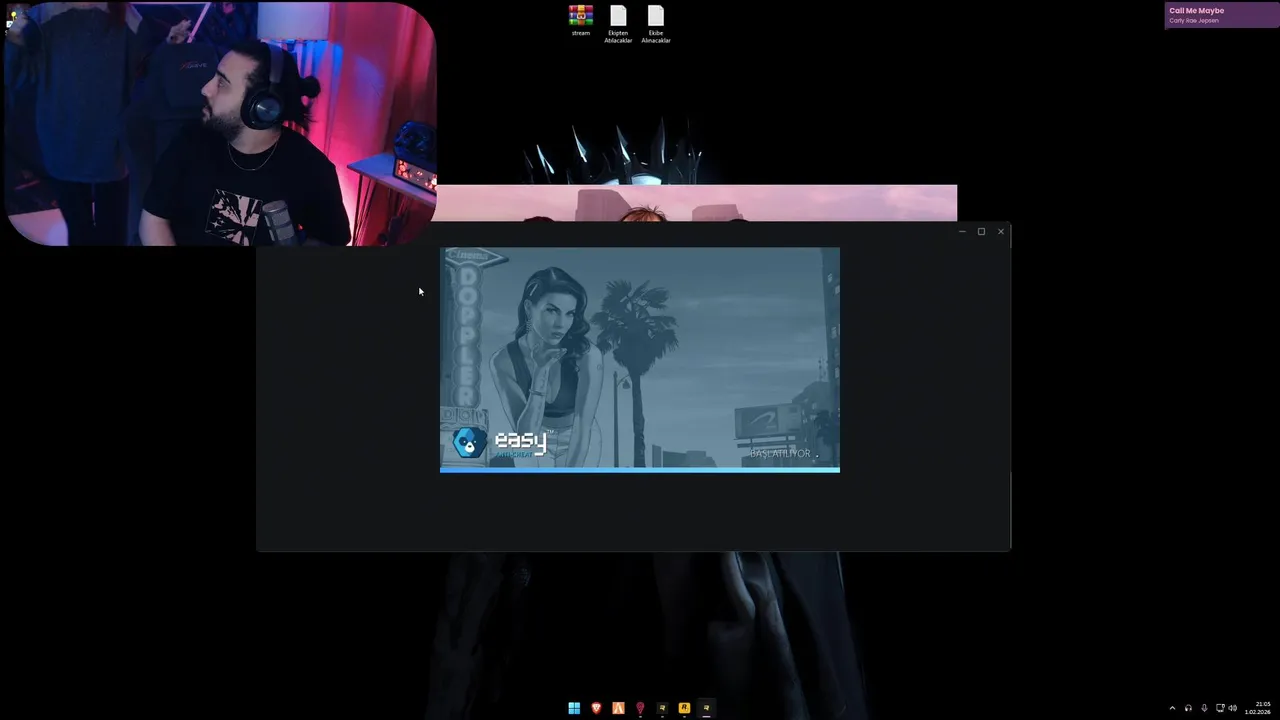Viewport: 1280px width, 720px height.
Task: Click the Windows Start button
Action: click(x=574, y=708)
